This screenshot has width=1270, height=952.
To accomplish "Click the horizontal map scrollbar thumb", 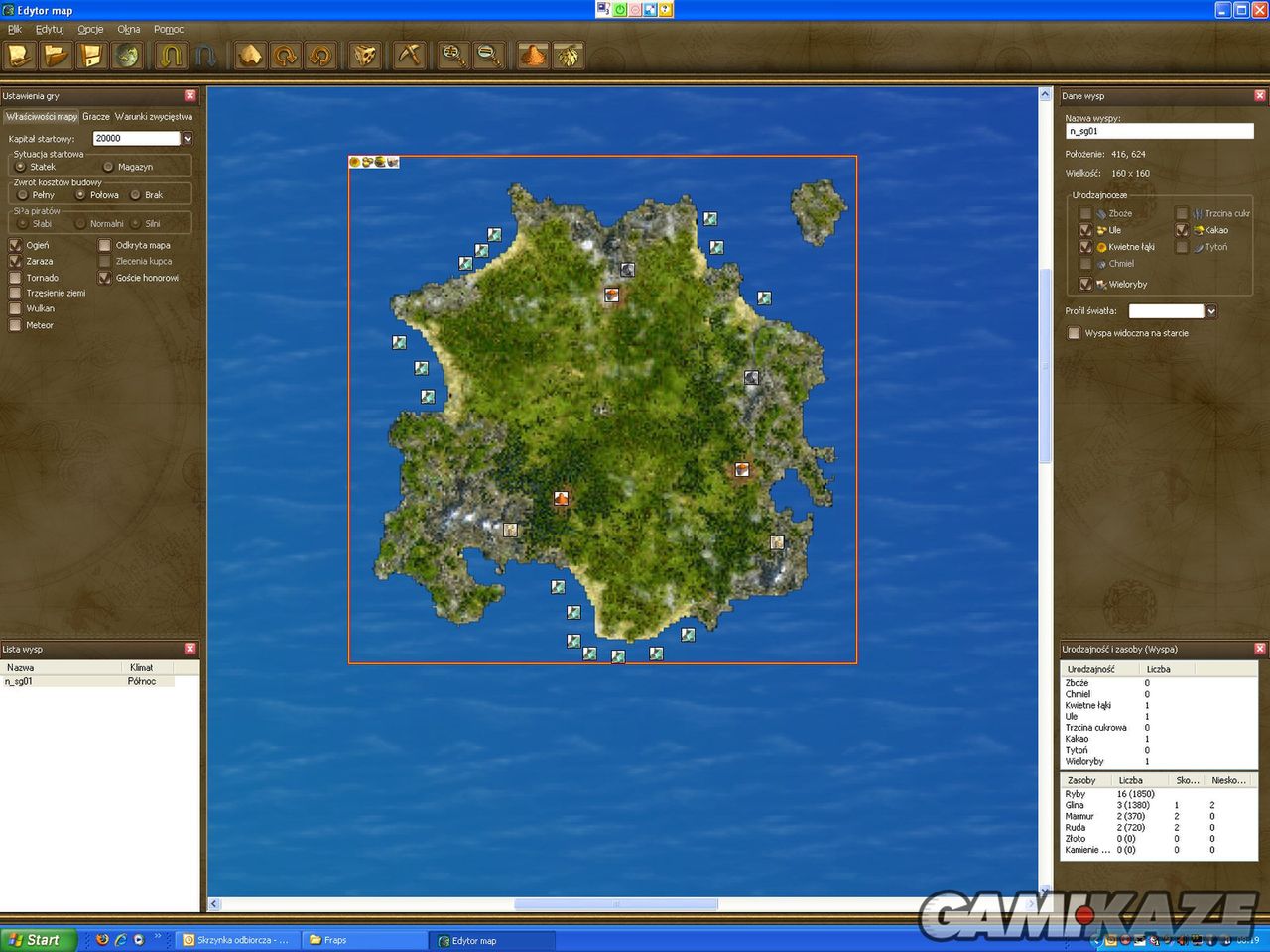I will point(616,904).
